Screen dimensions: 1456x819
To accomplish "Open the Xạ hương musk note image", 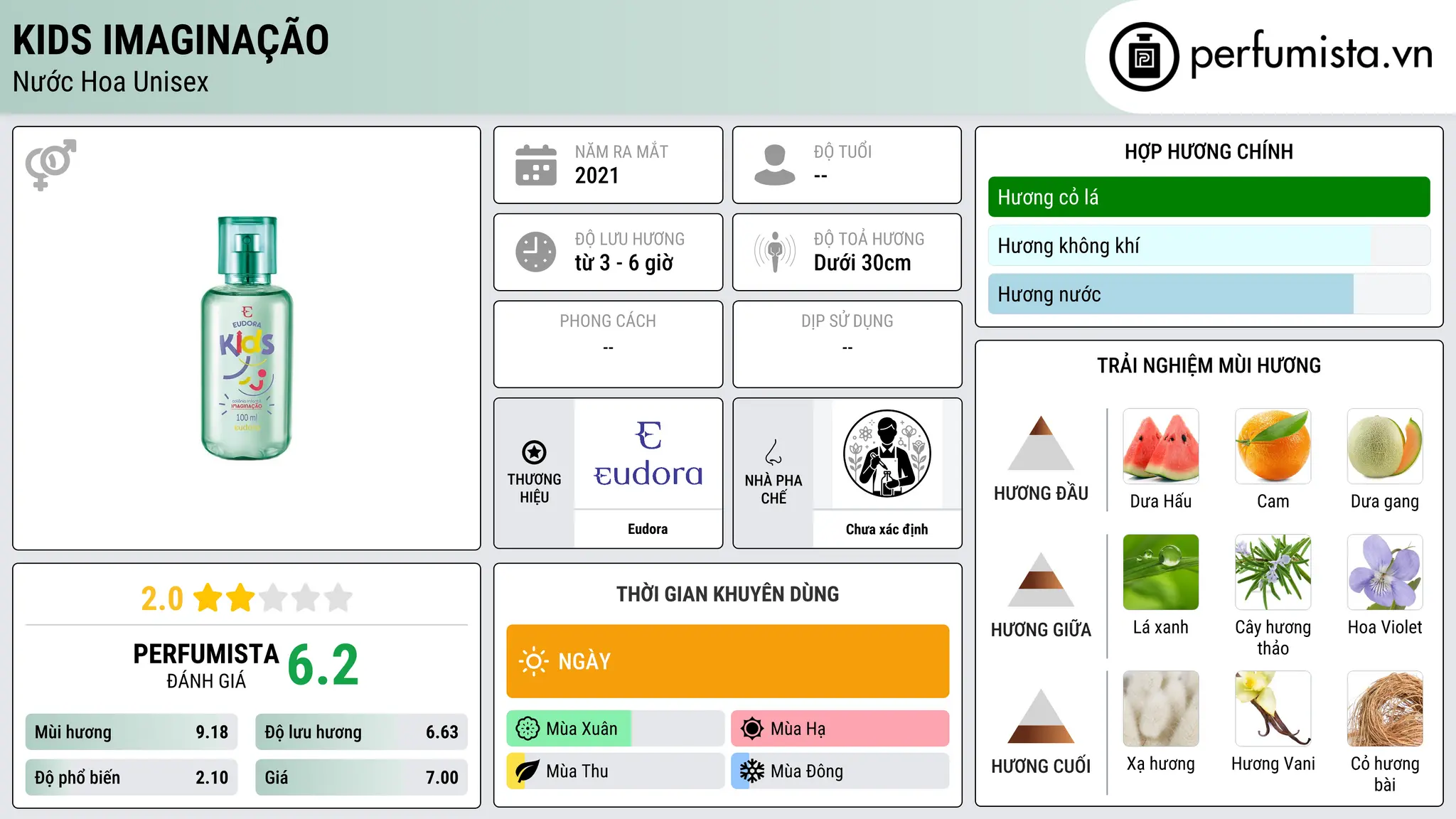I will pos(1161,708).
